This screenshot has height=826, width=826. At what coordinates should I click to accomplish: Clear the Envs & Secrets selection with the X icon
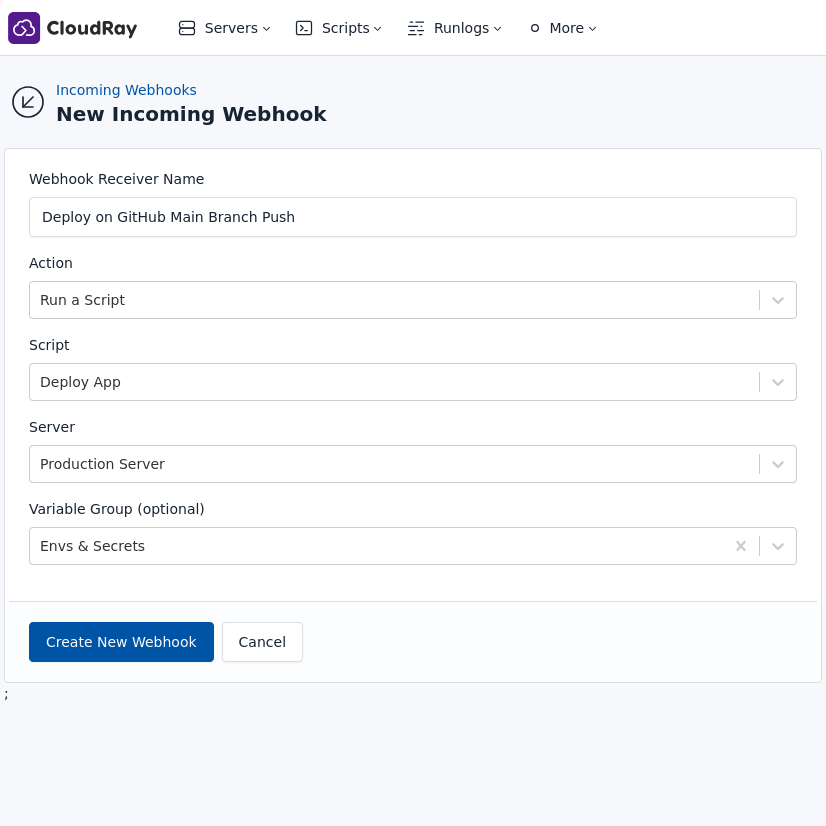click(x=741, y=546)
